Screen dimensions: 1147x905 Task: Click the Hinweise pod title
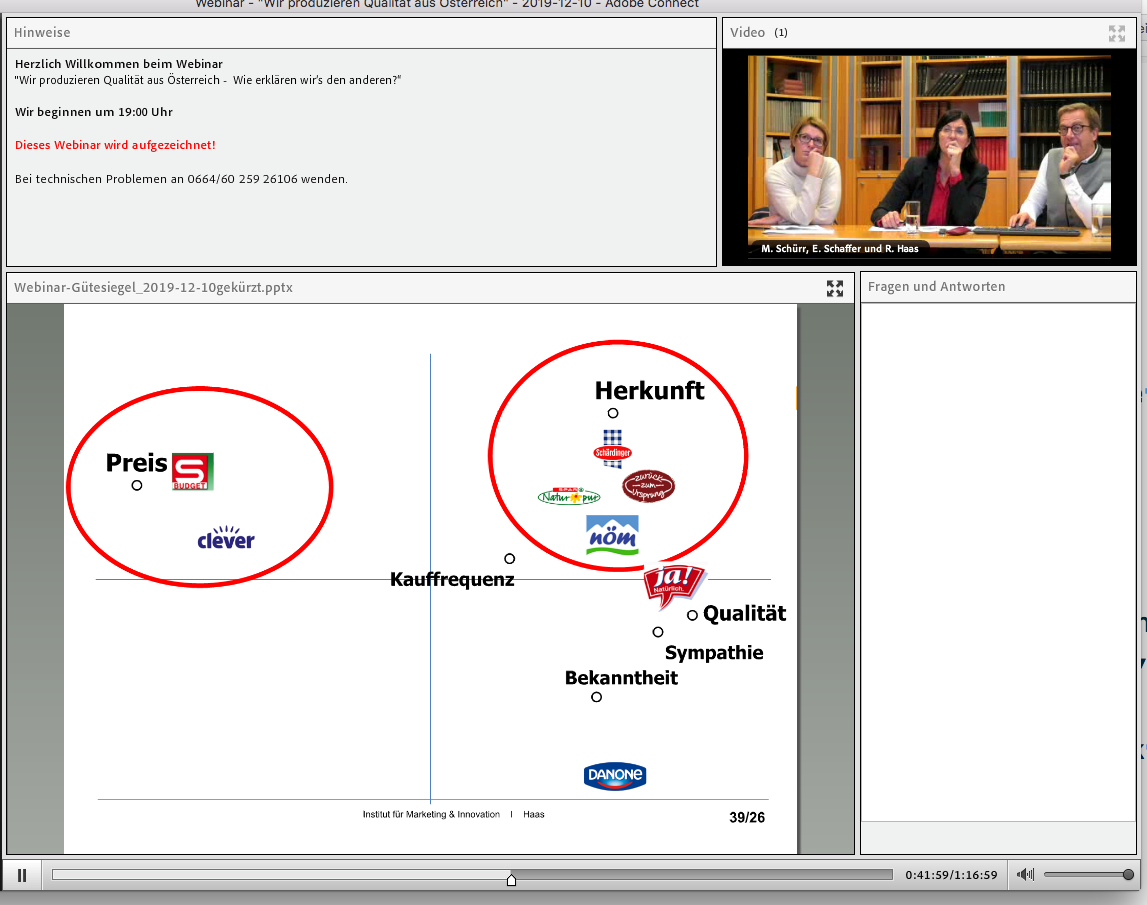click(42, 33)
